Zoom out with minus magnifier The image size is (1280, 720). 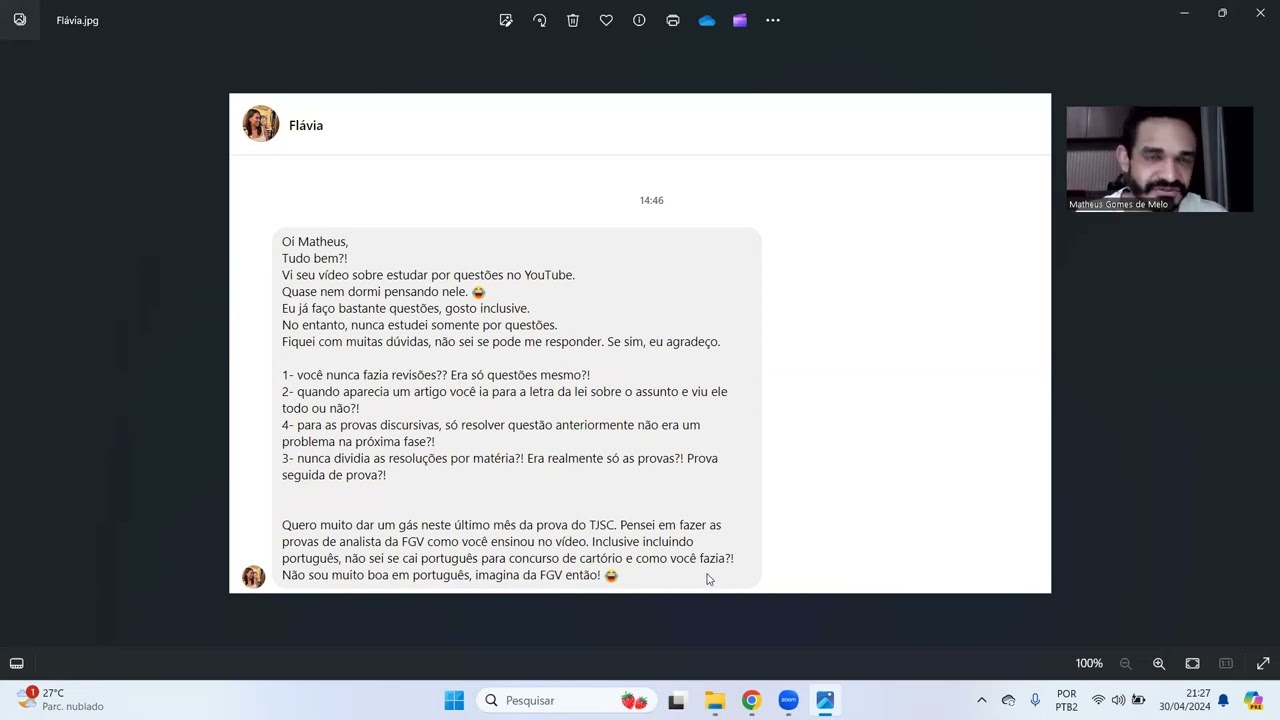[x=1126, y=663]
